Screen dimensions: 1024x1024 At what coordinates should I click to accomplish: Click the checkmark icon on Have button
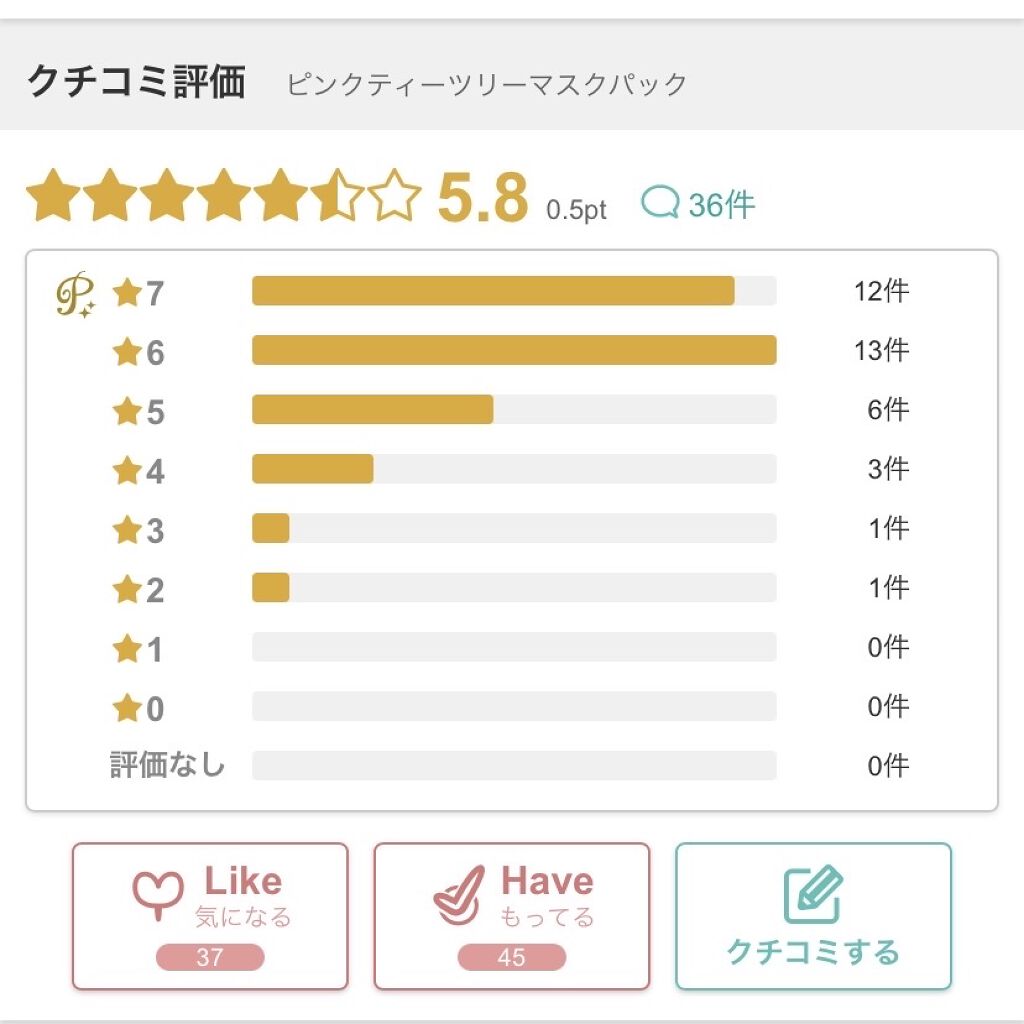(460, 895)
